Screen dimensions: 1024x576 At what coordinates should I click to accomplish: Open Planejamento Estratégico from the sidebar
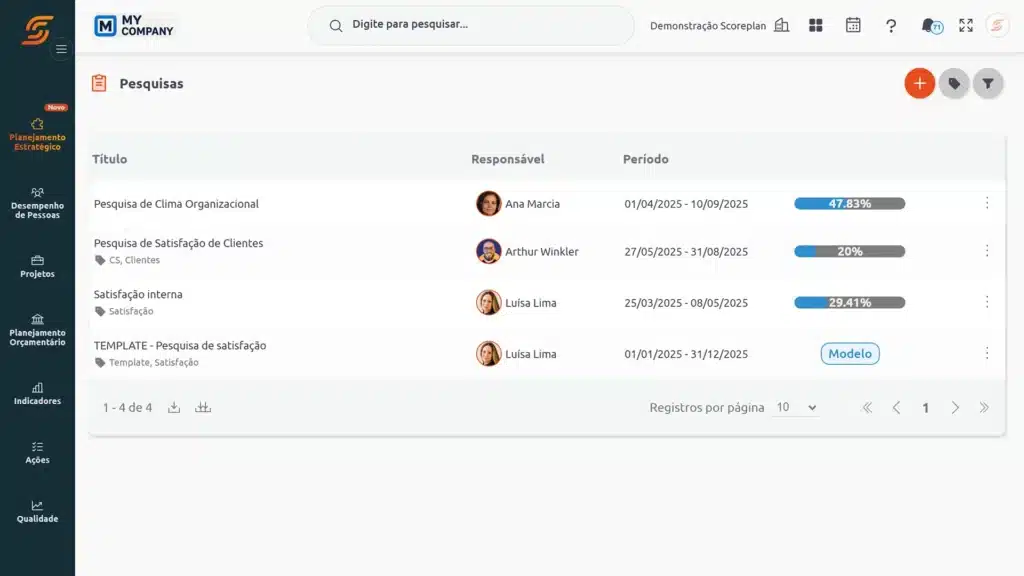37,132
